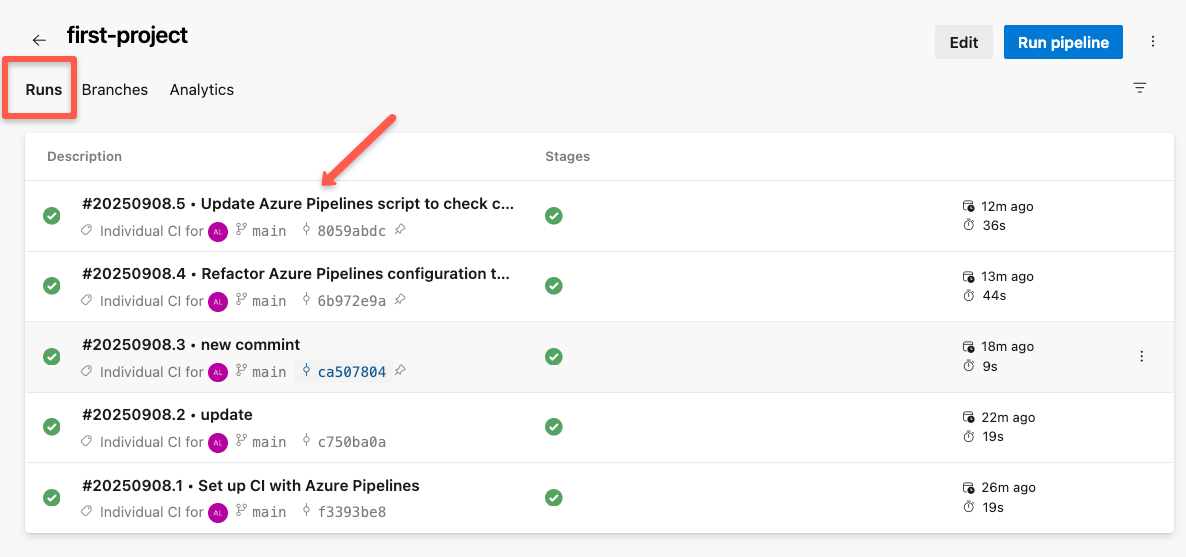Click the first-project pipeline title
This screenshot has height=557, width=1186.
click(x=127, y=35)
